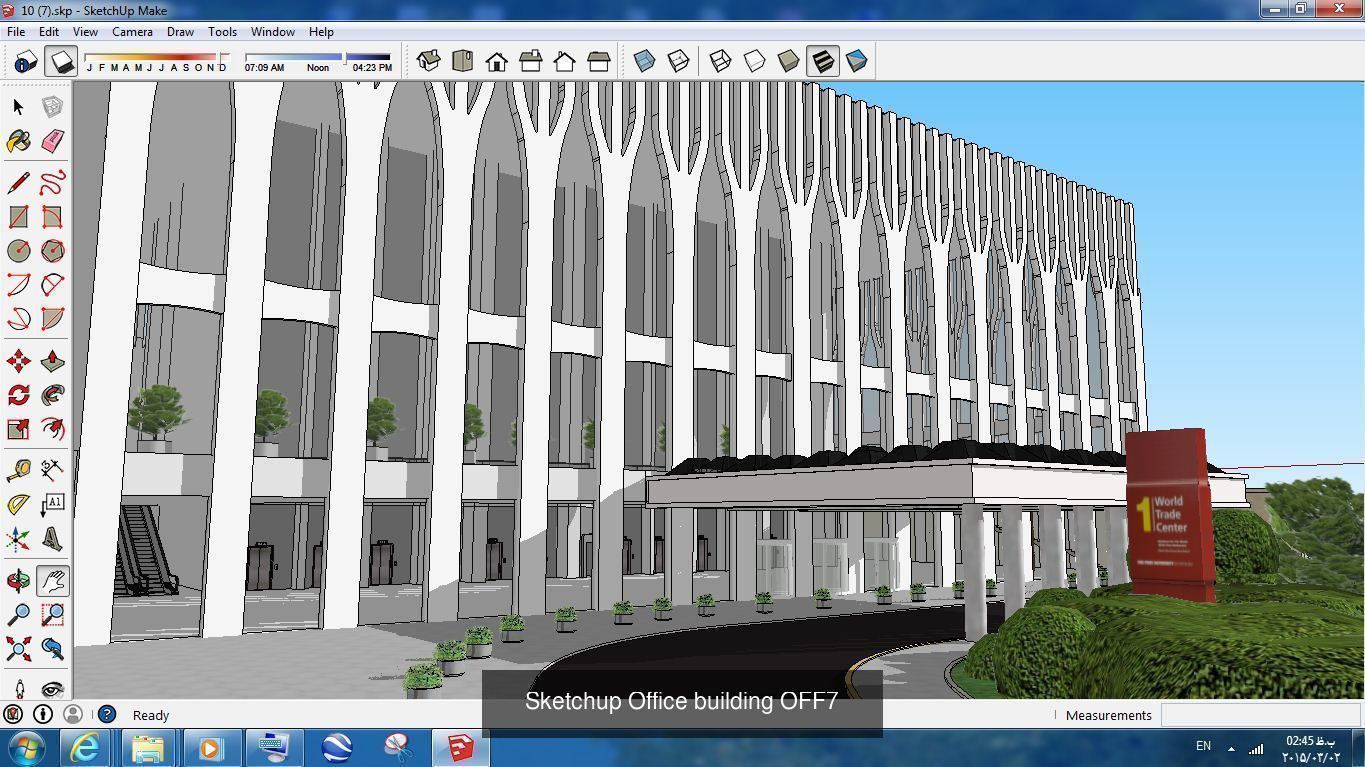Choose the Paint Bucket tool
Screen dimensions: 1365x767
click(18, 141)
